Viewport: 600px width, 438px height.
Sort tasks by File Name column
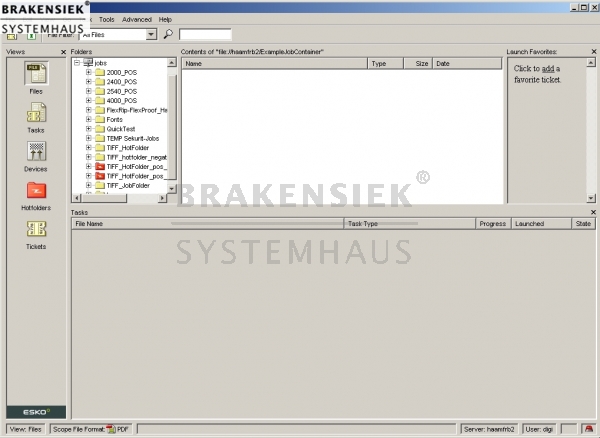pyautogui.click(x=208, y=224)
